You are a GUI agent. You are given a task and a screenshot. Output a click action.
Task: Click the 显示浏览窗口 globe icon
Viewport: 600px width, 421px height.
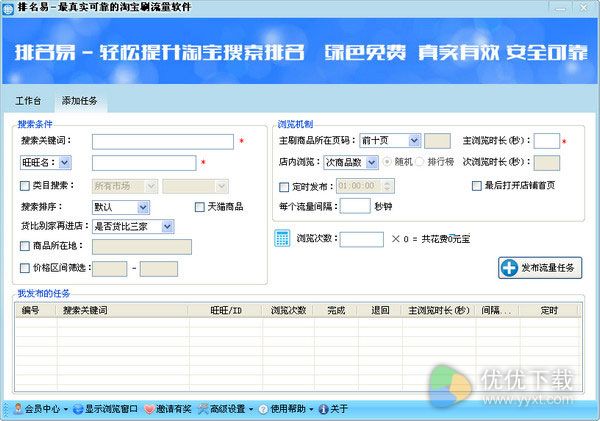(x=78, y=409)
